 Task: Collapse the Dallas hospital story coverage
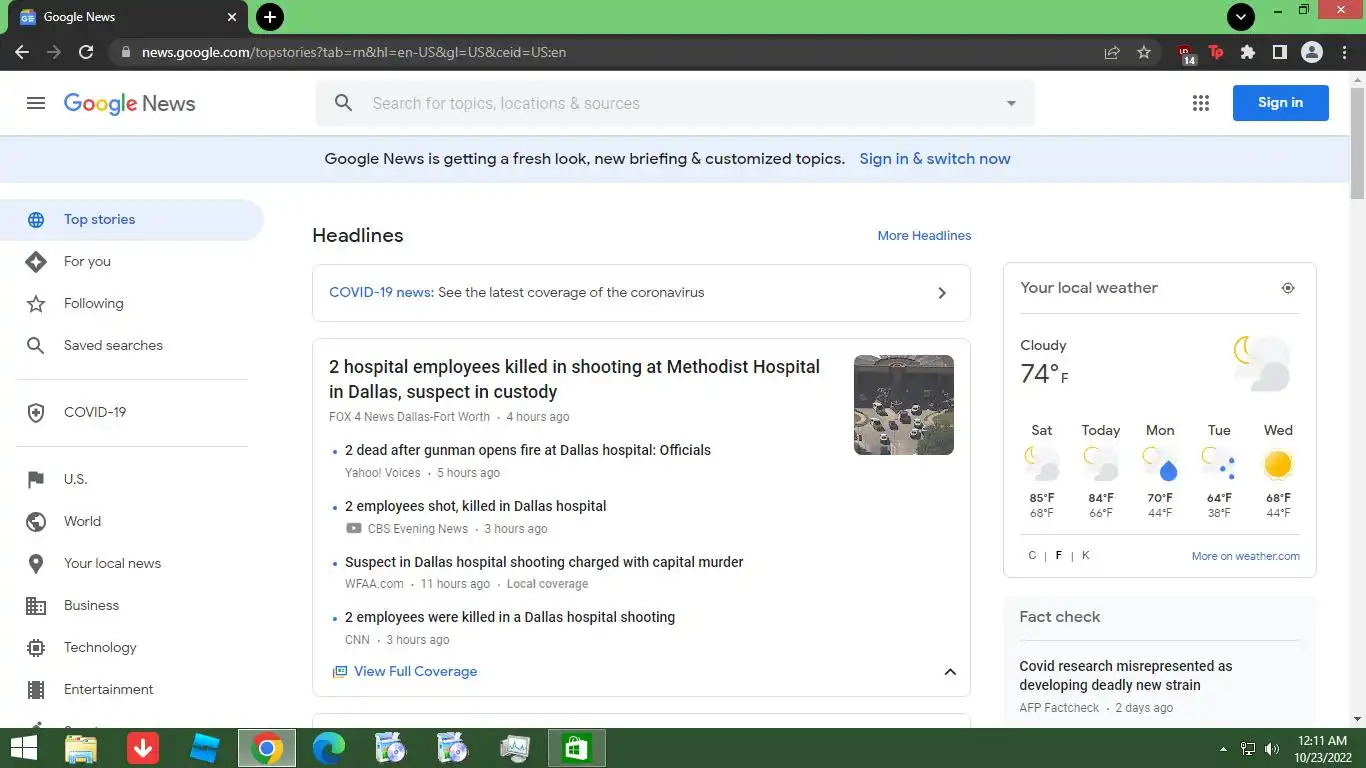(950, 672)
